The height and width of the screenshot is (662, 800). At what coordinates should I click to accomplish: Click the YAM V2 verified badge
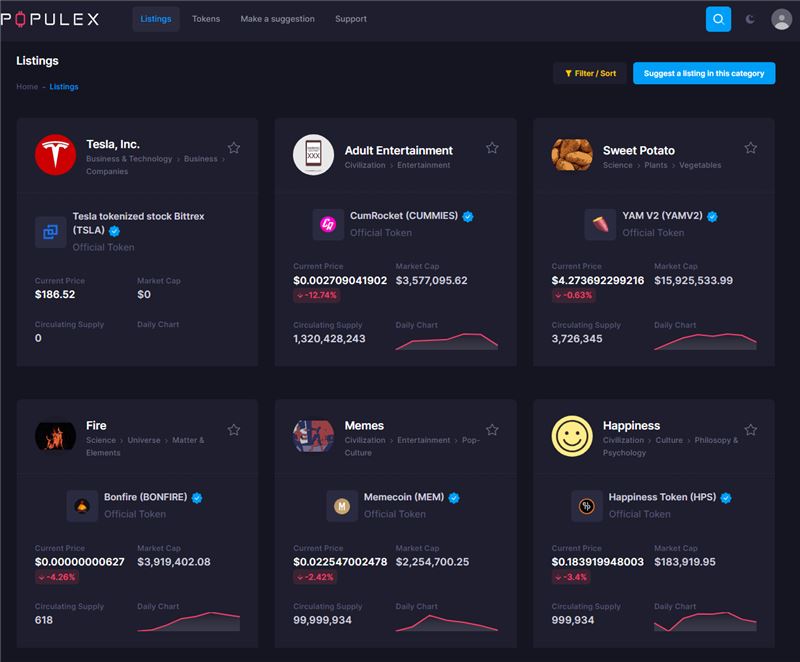click(712, 217)
